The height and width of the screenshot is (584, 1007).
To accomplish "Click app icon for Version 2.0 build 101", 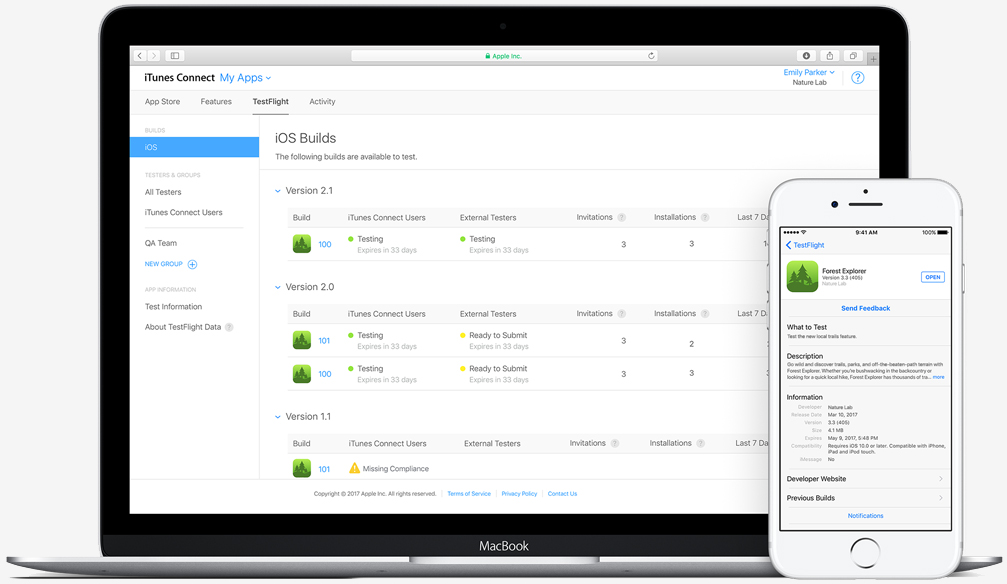I will coord(302,341).
